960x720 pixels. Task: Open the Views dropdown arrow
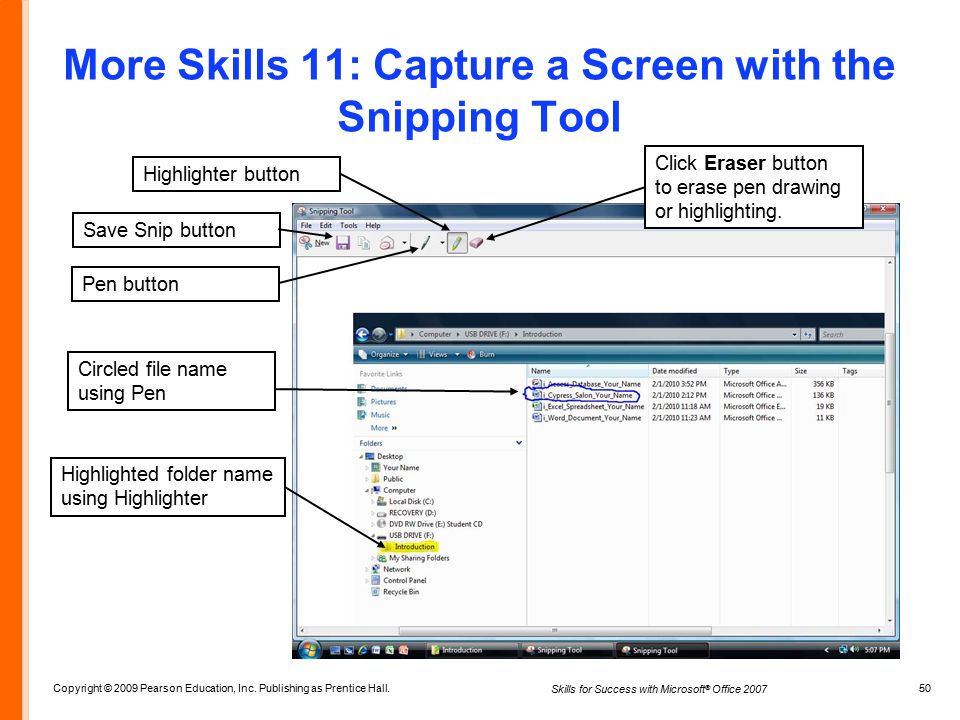[x=457, y=354]
